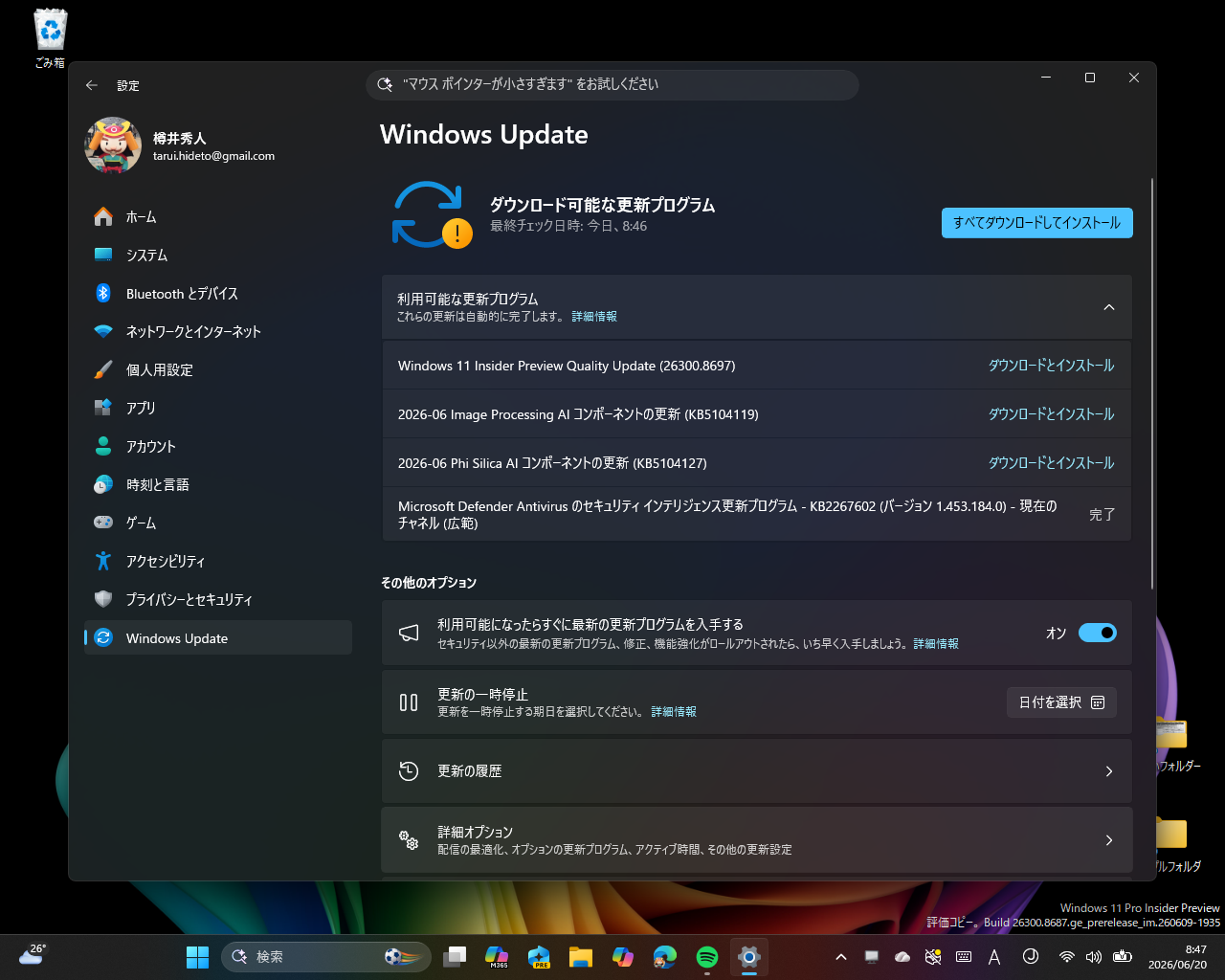Open the ごみ箱 recycle bin on desktop
Image resolution: width=1225 pixels, height=980 pixels.
click(50, 38)
